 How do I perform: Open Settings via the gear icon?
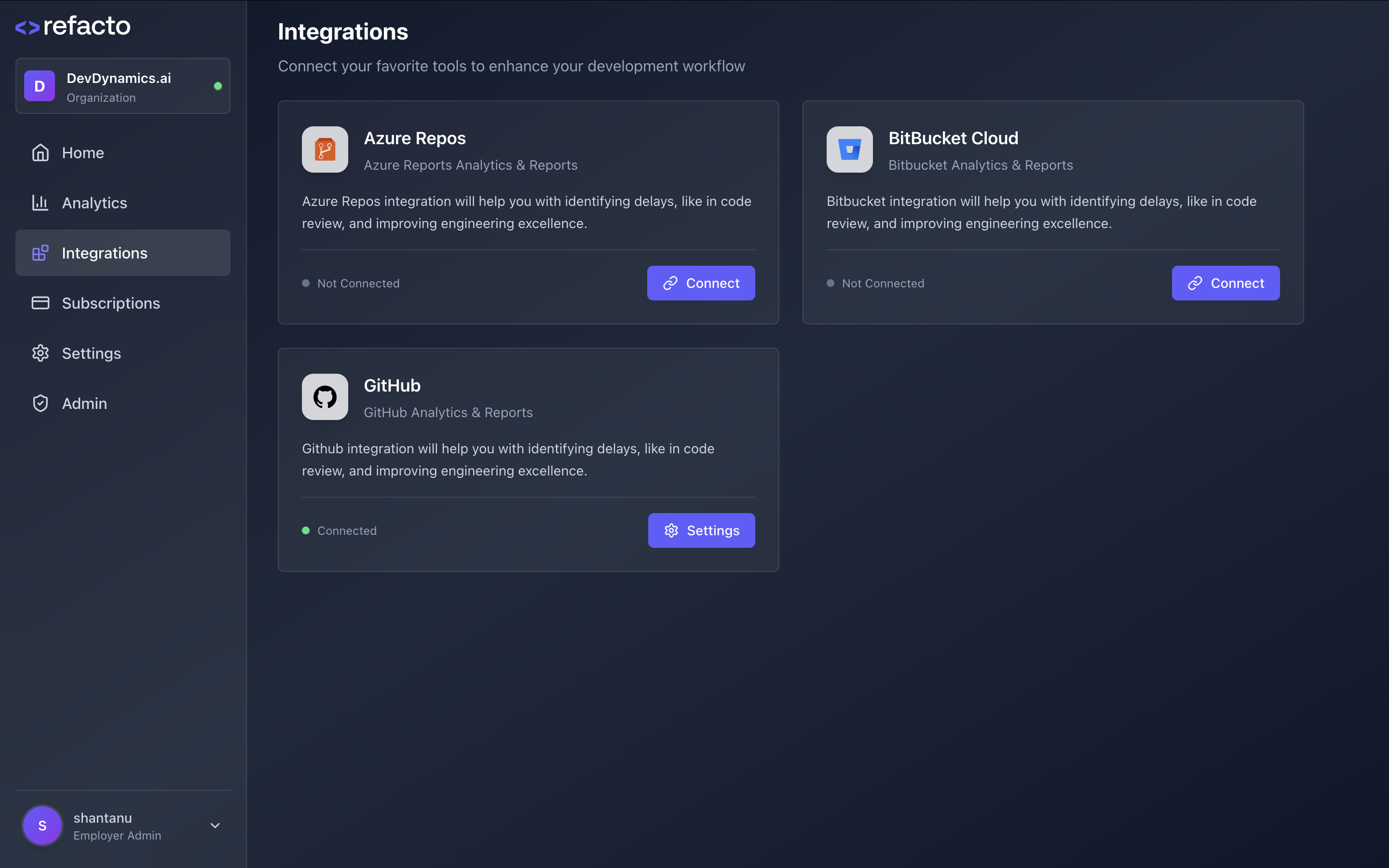coord(40,353)
